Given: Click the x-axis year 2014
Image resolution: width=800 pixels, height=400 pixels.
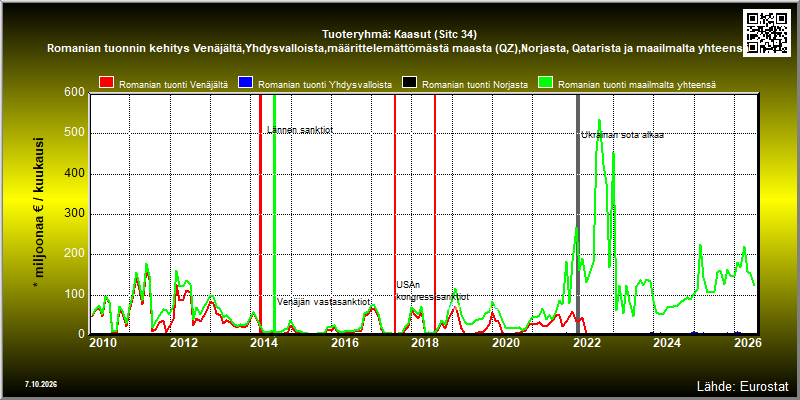Looking at the screenshot, I should tap(264, 342).
